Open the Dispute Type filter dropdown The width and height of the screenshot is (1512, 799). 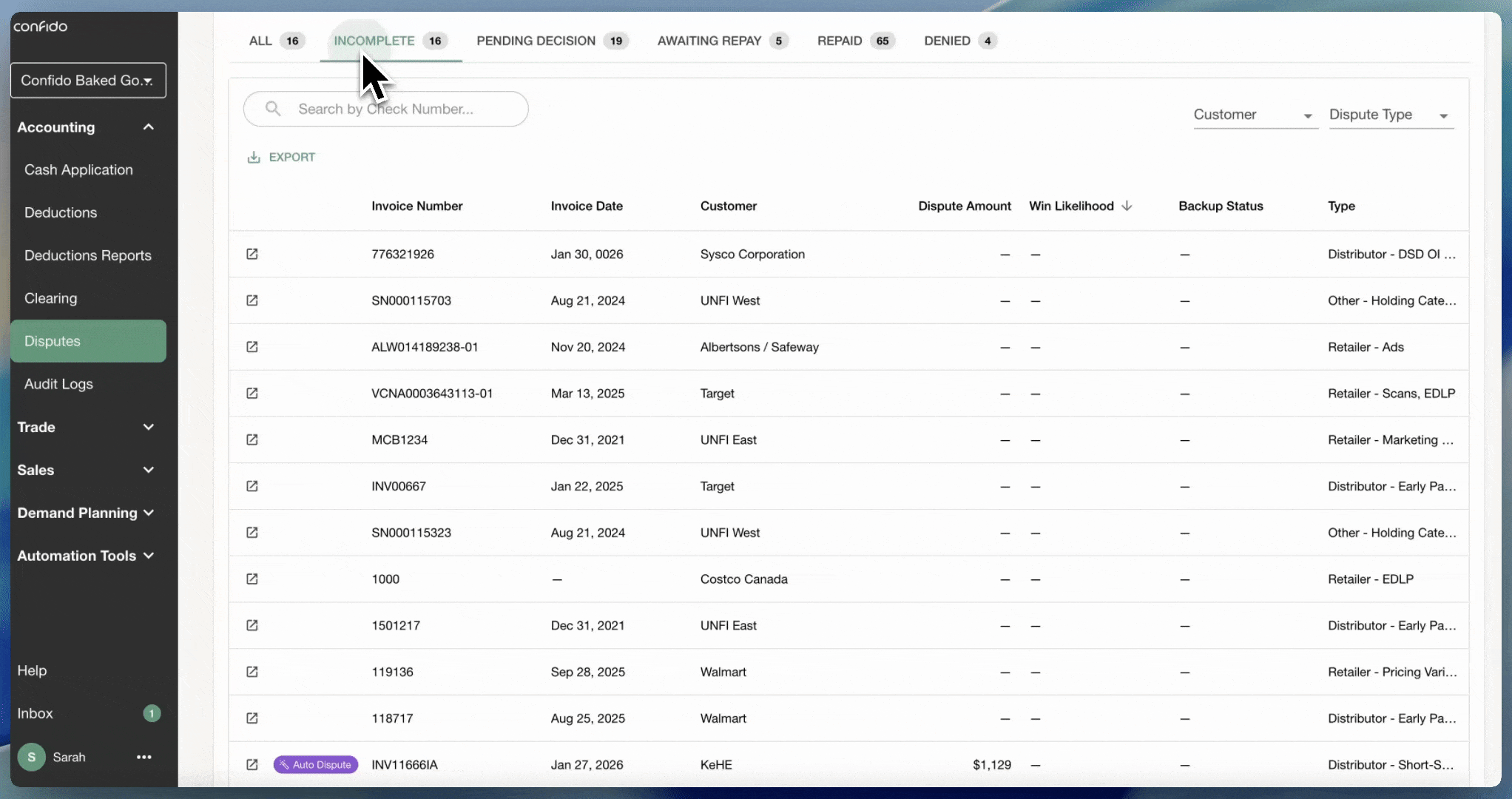tap(1391, 115)
